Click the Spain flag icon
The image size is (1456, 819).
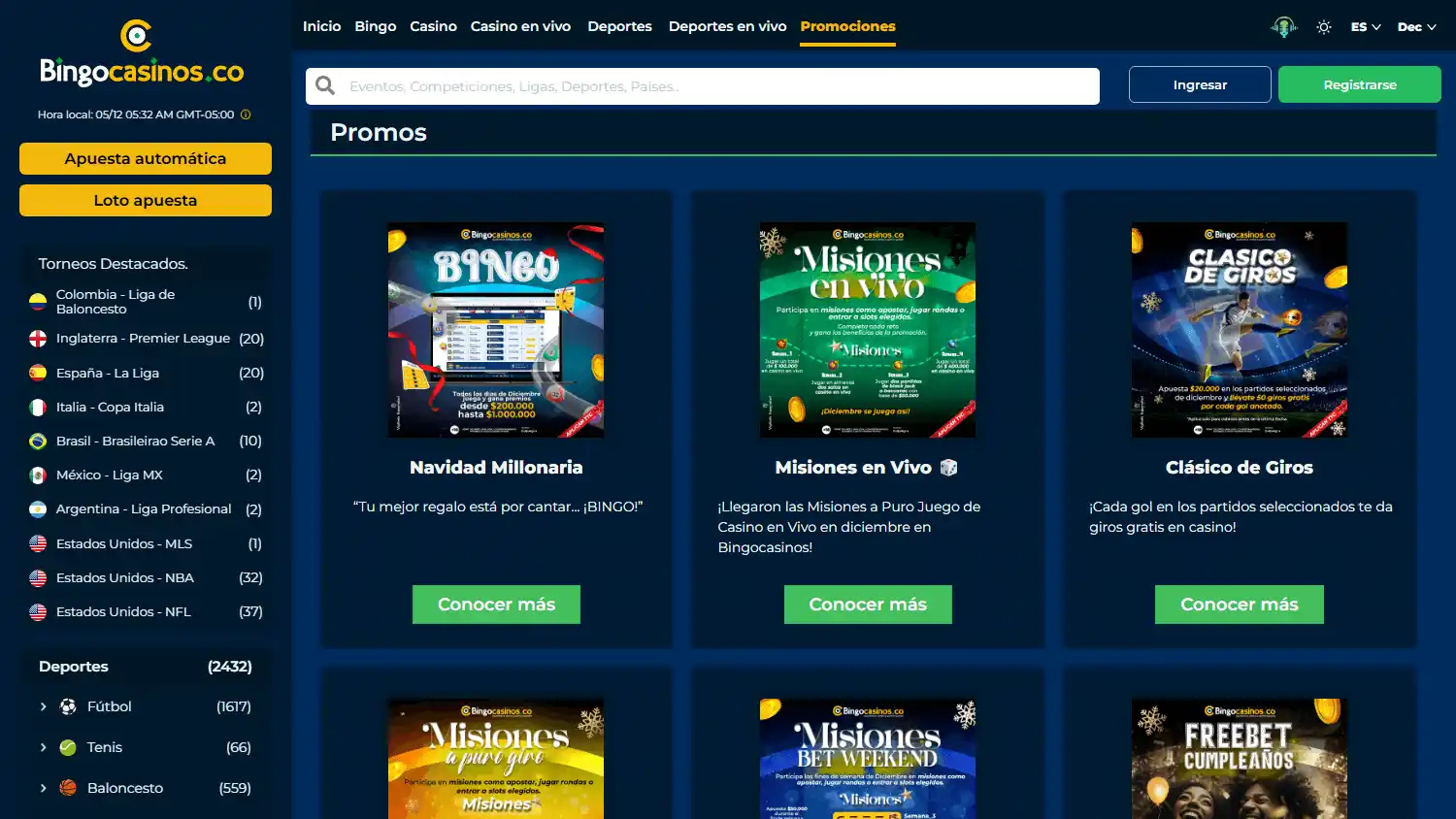coord(38,373)
